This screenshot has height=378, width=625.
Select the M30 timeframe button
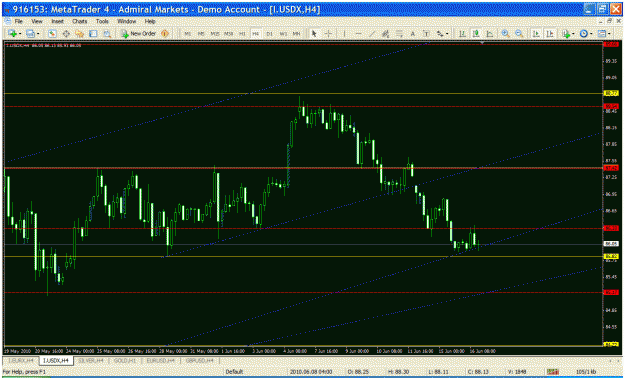(228, 34)
